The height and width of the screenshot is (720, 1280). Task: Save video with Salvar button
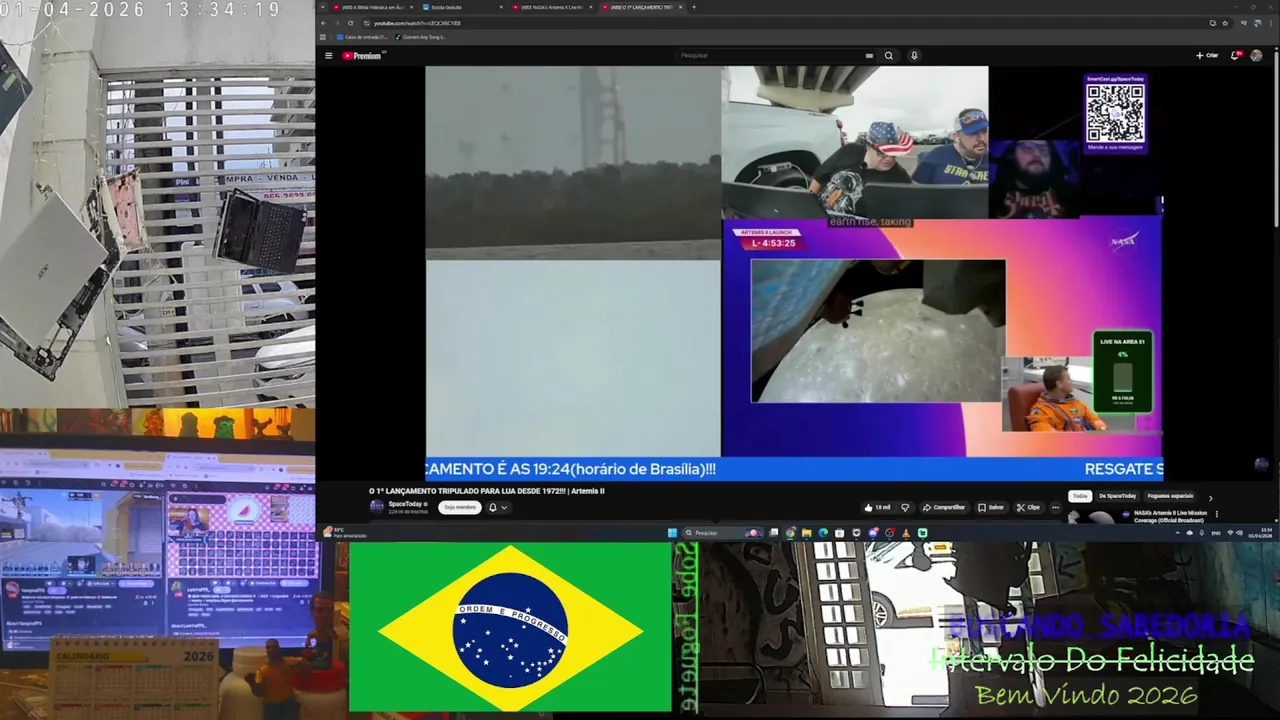[x=991, y=507]
